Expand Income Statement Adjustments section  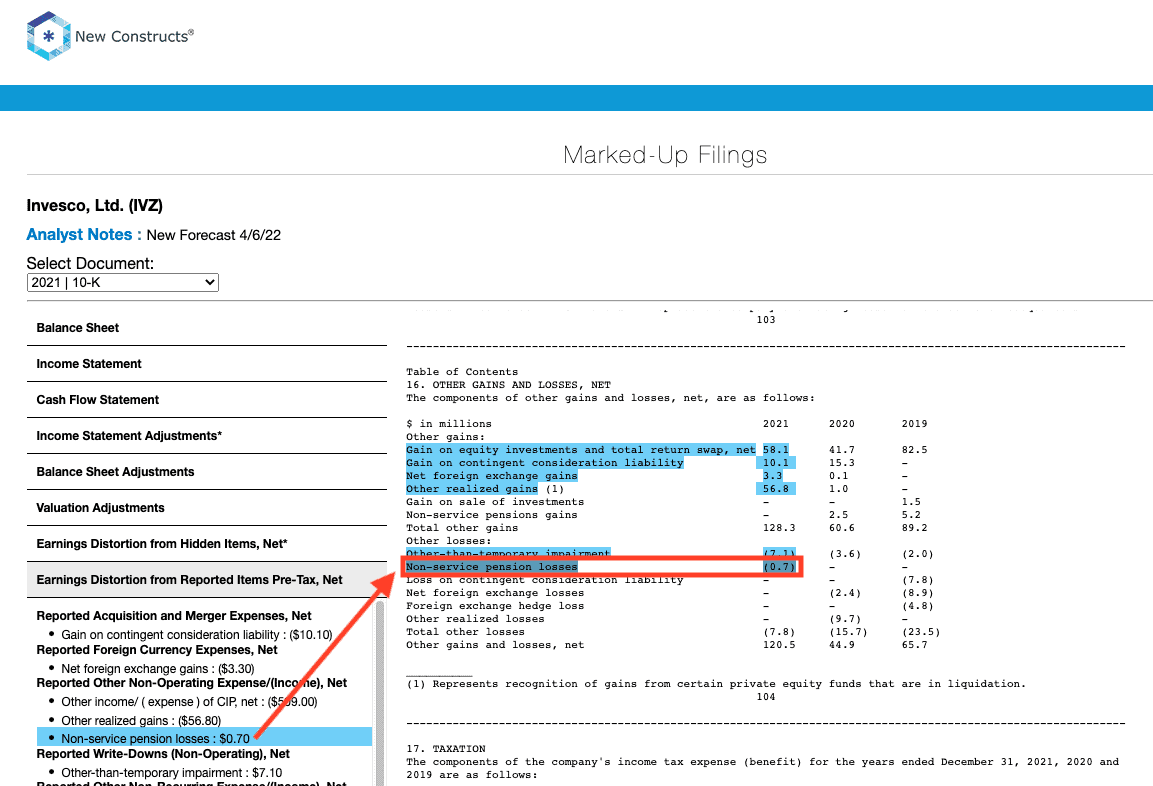pos(207,436)
